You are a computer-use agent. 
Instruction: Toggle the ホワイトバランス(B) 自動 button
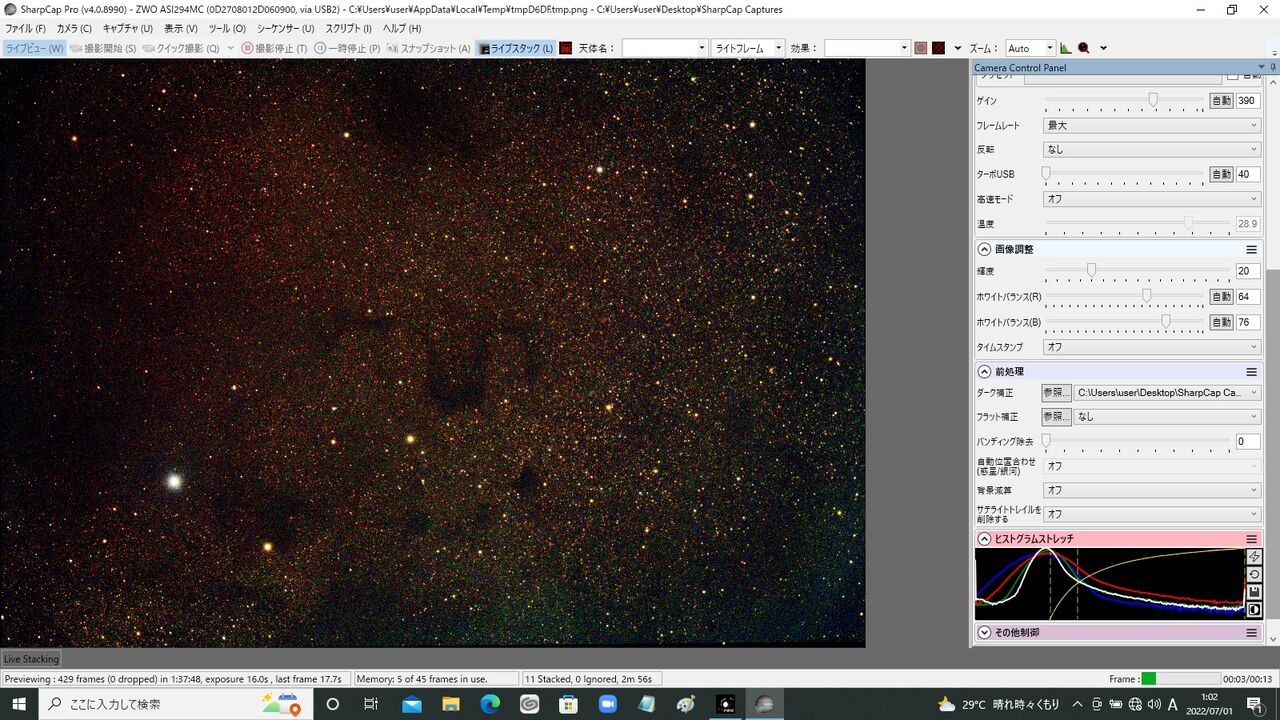[x=1221, y=322]
